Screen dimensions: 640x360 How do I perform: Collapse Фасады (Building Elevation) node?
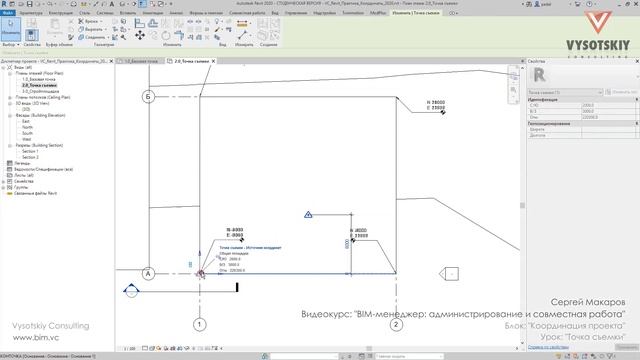click(x=10, y=116)
